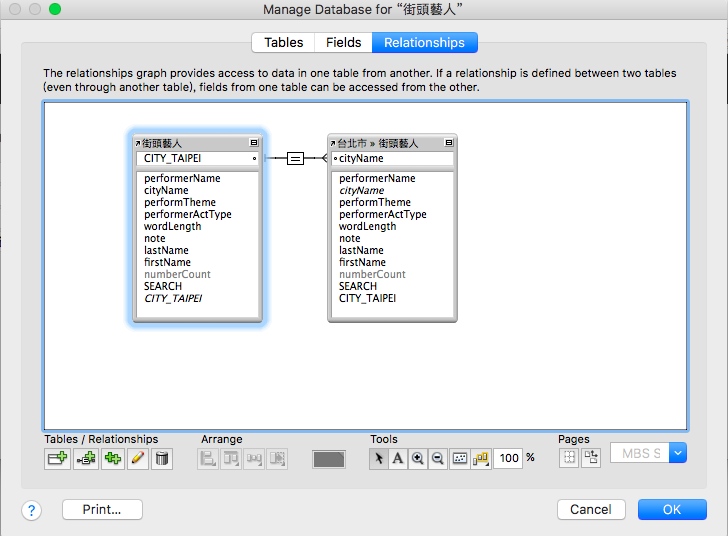This screenshot has width=728, height=536.
Task: Click the trash can Delete icon
Action: (162, 458)
